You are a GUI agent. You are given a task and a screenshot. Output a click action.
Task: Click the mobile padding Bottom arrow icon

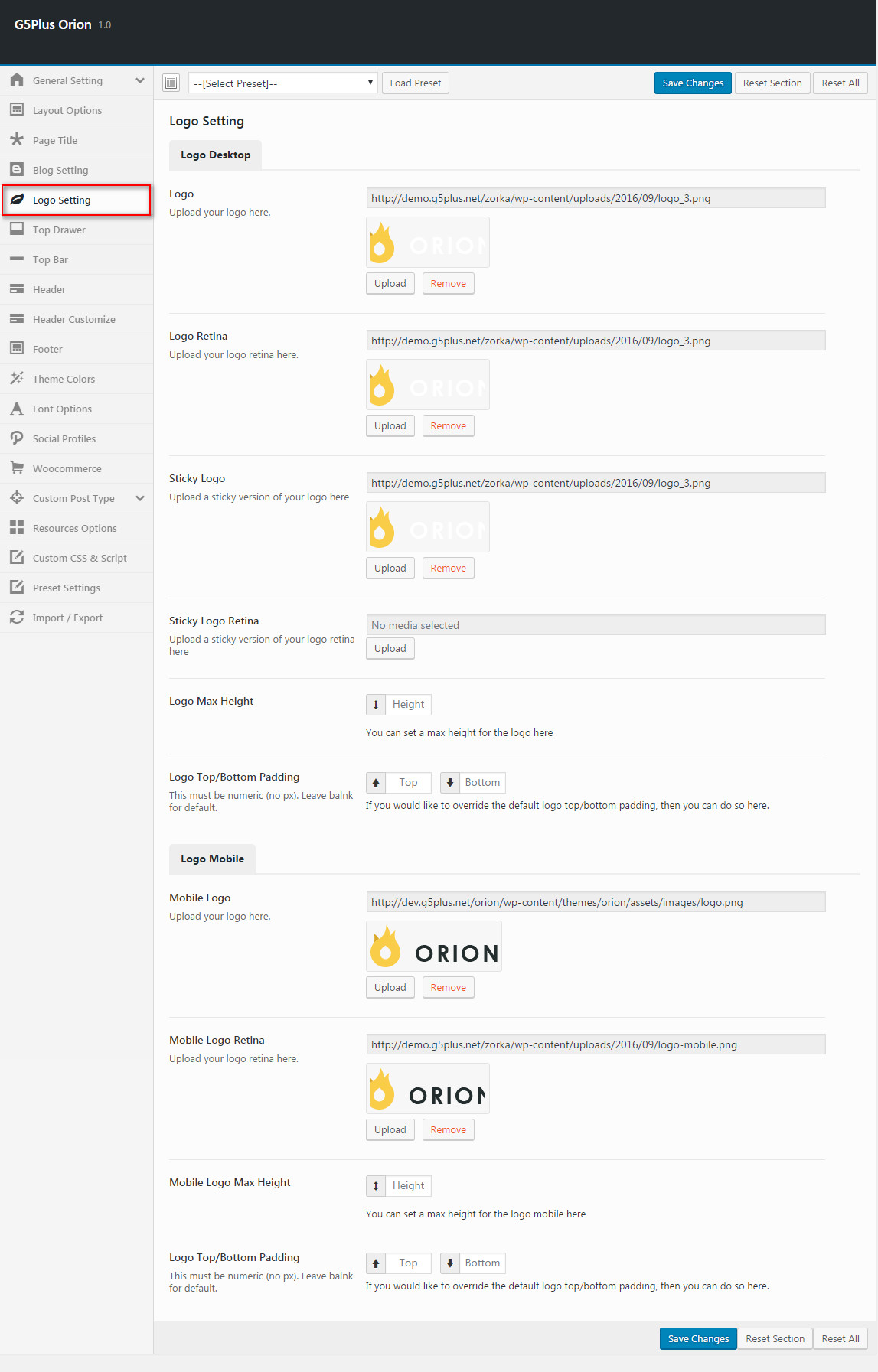pyautogui.click(x=450, y=1263)
